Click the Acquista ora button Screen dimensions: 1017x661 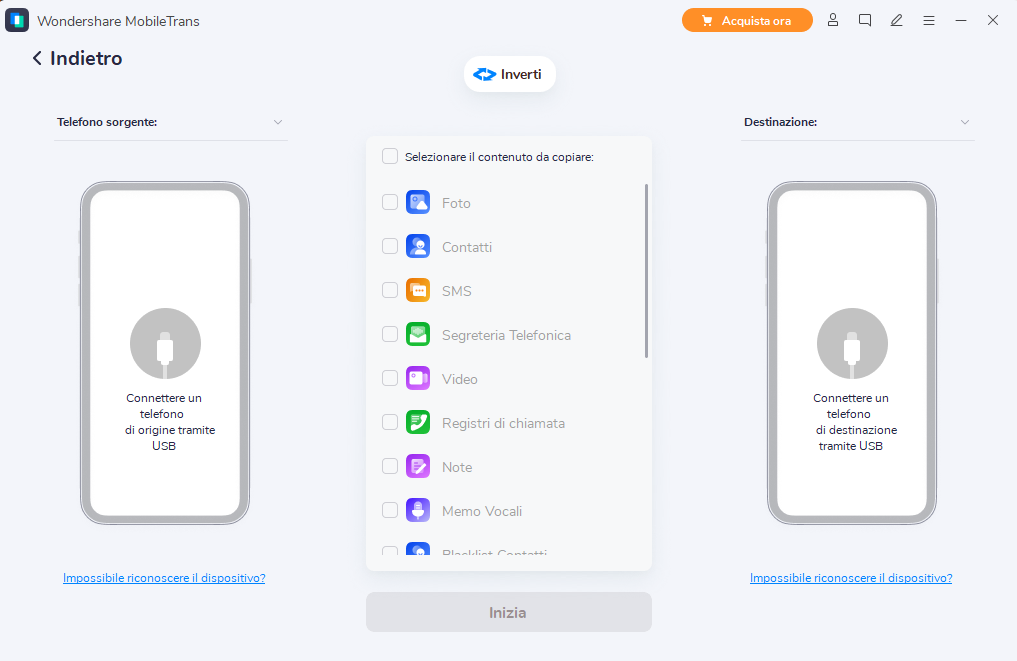[x=747, y=20]
